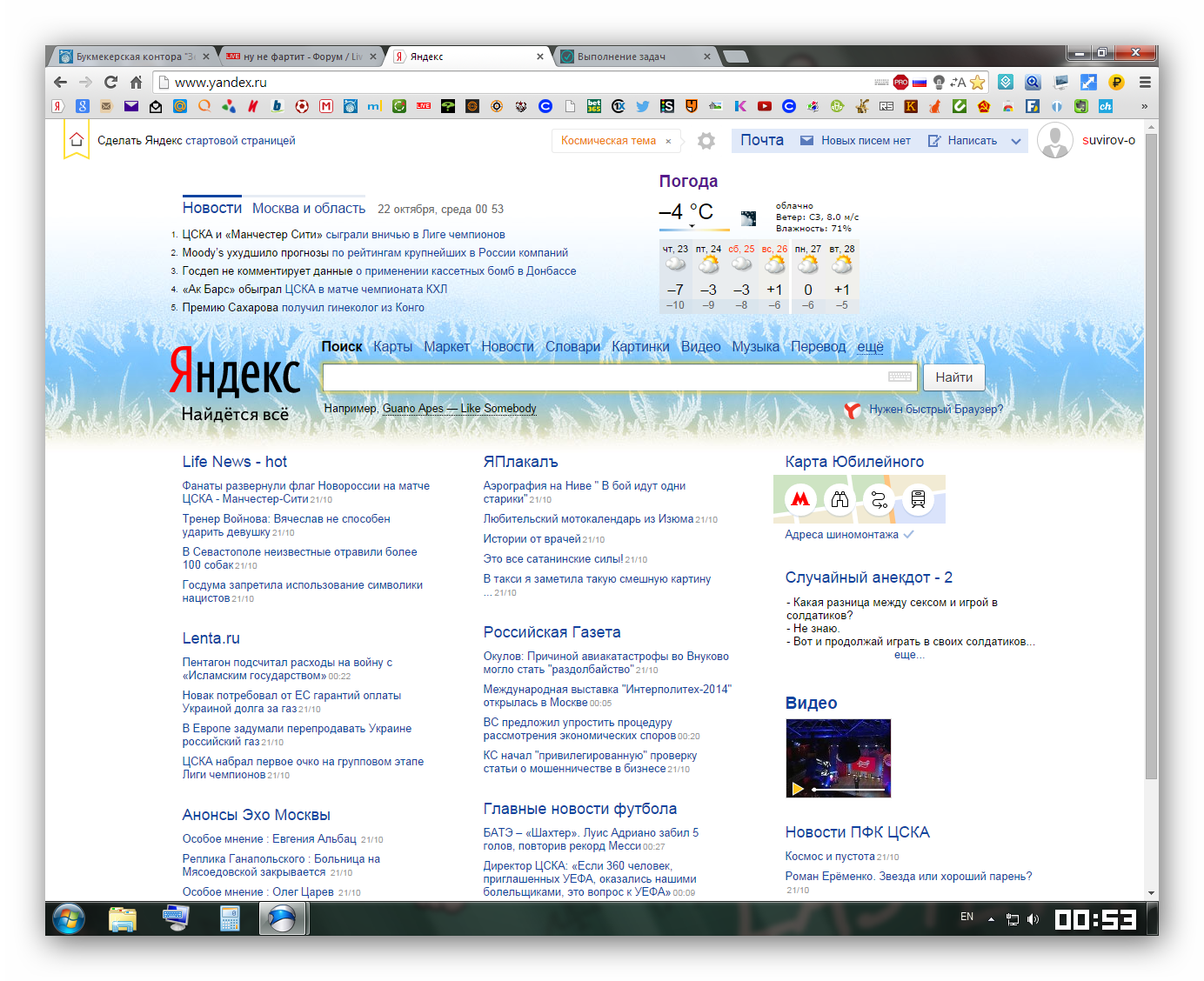Image resolution: width=1204 pixels, height=981 pixels.
Task: Open the virtual keyboard in search field
Action: coord(900,377)
